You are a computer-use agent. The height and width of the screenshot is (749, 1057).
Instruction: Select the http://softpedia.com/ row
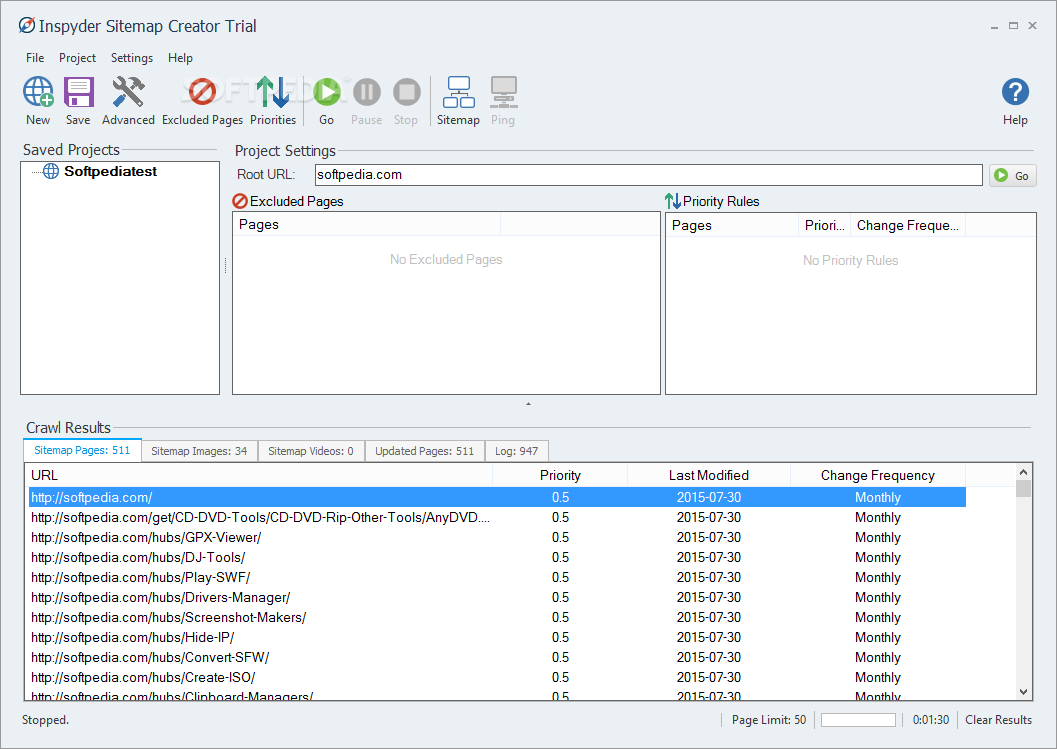tap(497, 498)
